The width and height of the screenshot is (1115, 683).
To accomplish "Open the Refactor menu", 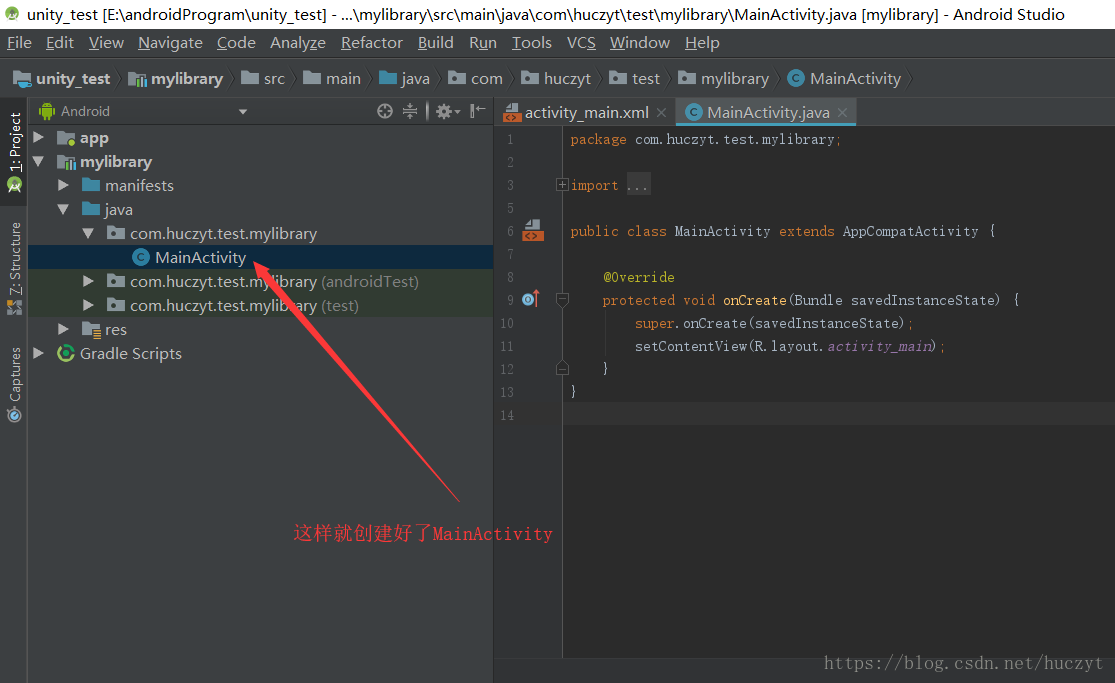I will pos(372,43).
